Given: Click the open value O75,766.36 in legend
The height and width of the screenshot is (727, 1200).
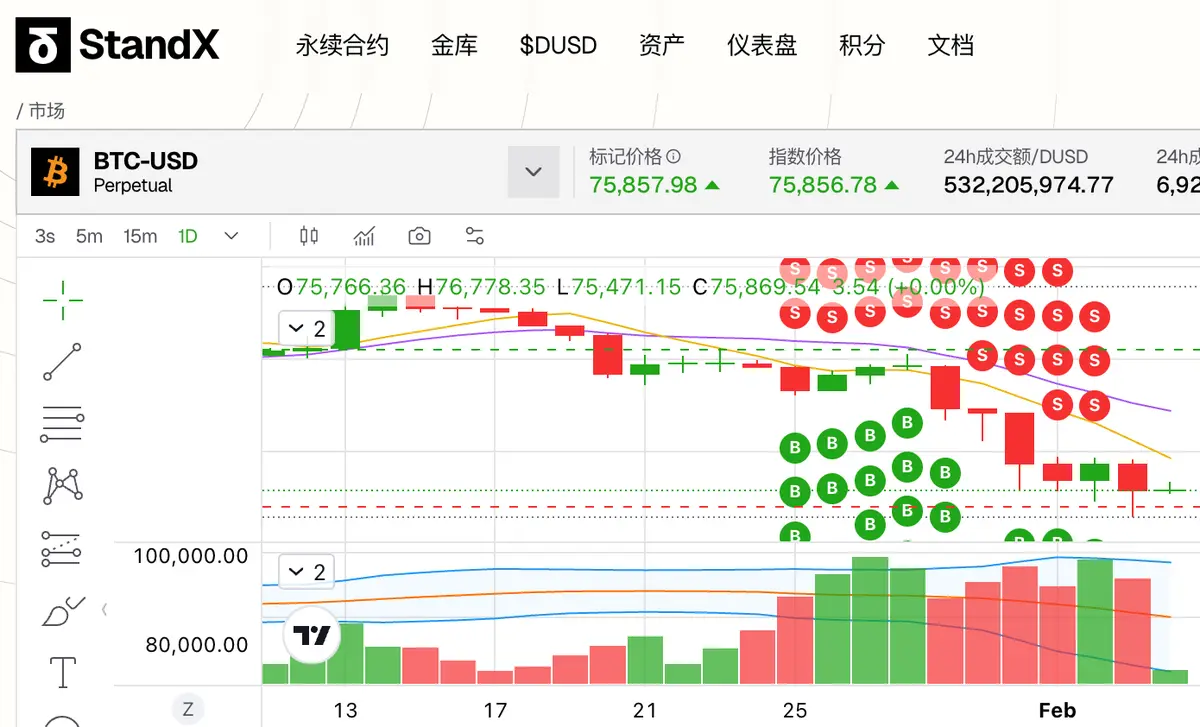Looking at the screenshot, I should (x=342, y=288).
